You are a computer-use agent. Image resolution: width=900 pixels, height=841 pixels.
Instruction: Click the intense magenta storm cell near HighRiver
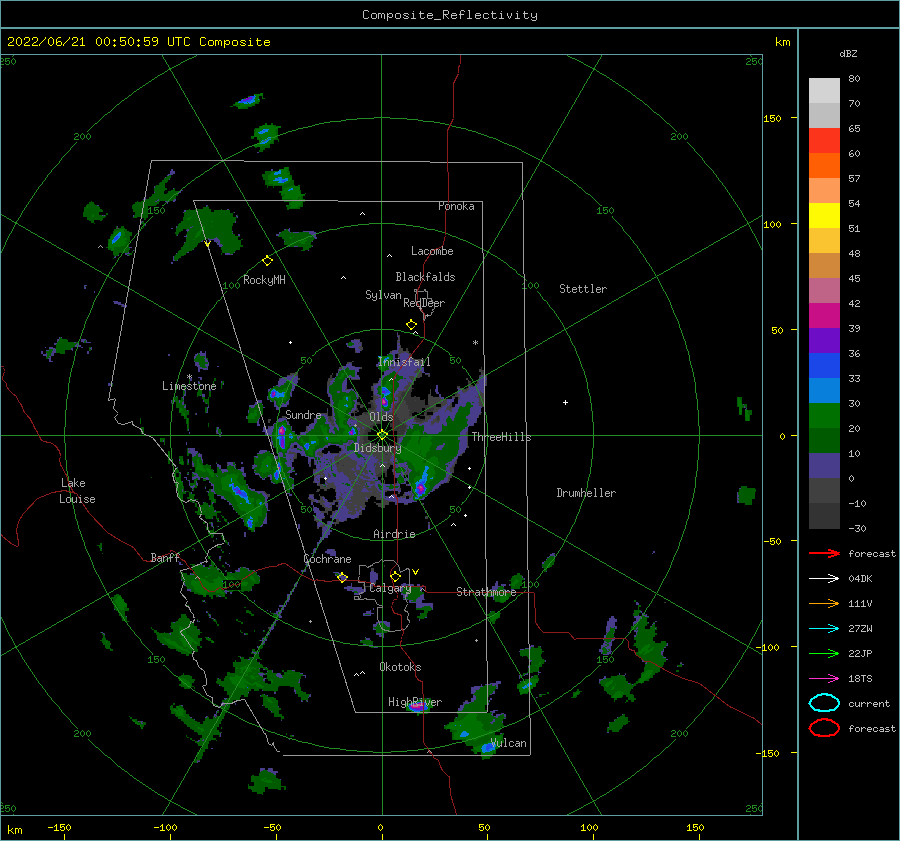pos(418,707)
